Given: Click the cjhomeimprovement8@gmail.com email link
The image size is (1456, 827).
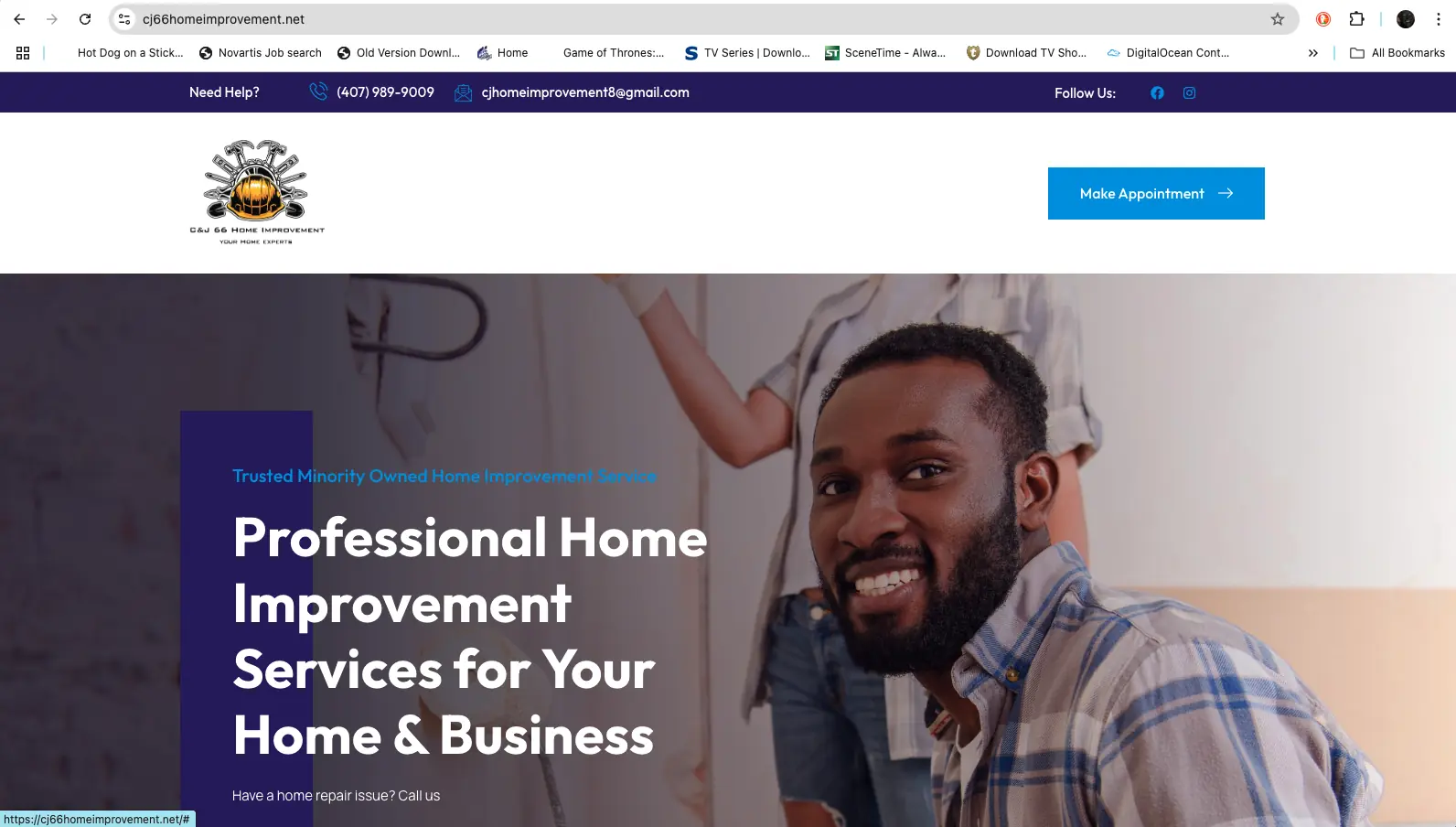Looking at the screenshot, I should pos(585,92).
